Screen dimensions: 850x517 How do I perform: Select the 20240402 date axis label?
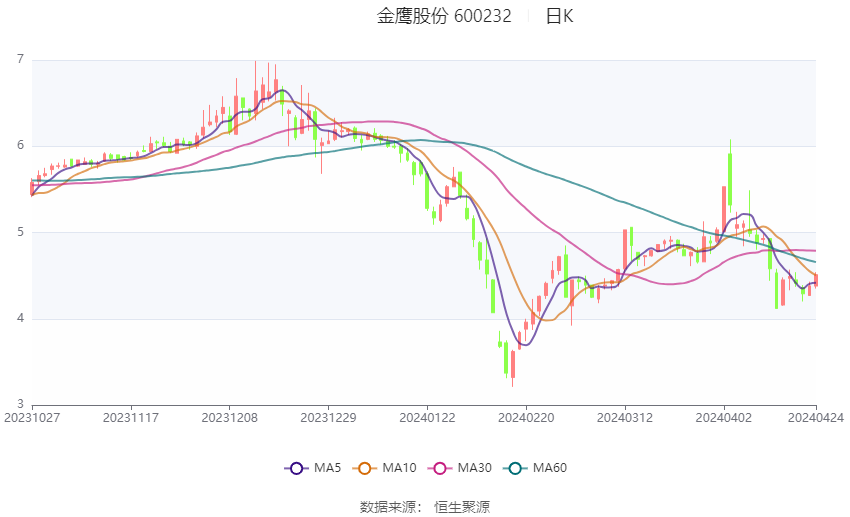pyautogui.click(x=724, y=418)
